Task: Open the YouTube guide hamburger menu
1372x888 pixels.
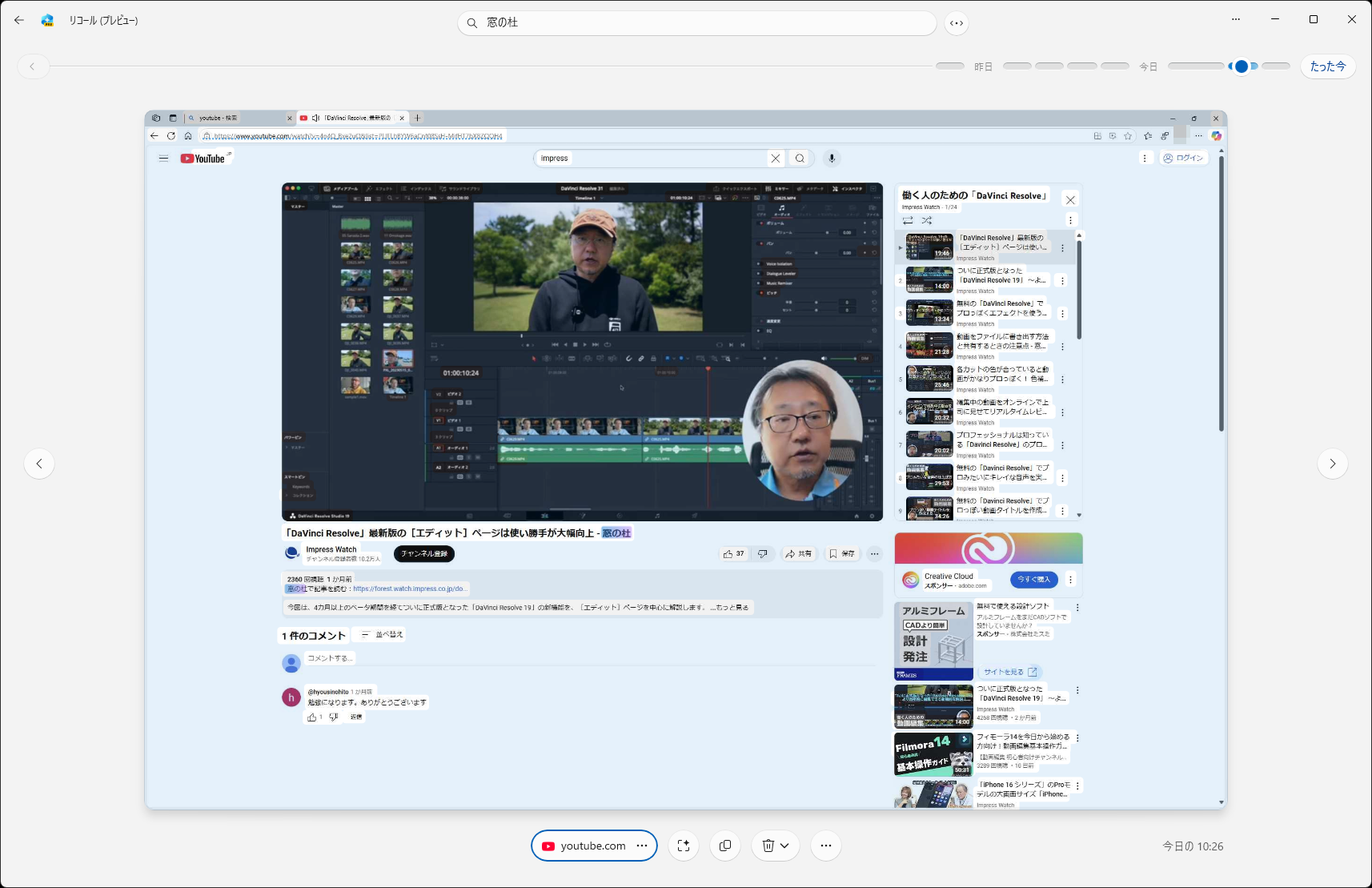Action: (163, 158)
